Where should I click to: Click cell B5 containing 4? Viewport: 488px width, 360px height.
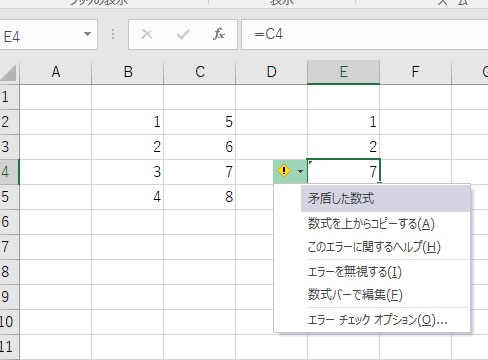point(128,197)
